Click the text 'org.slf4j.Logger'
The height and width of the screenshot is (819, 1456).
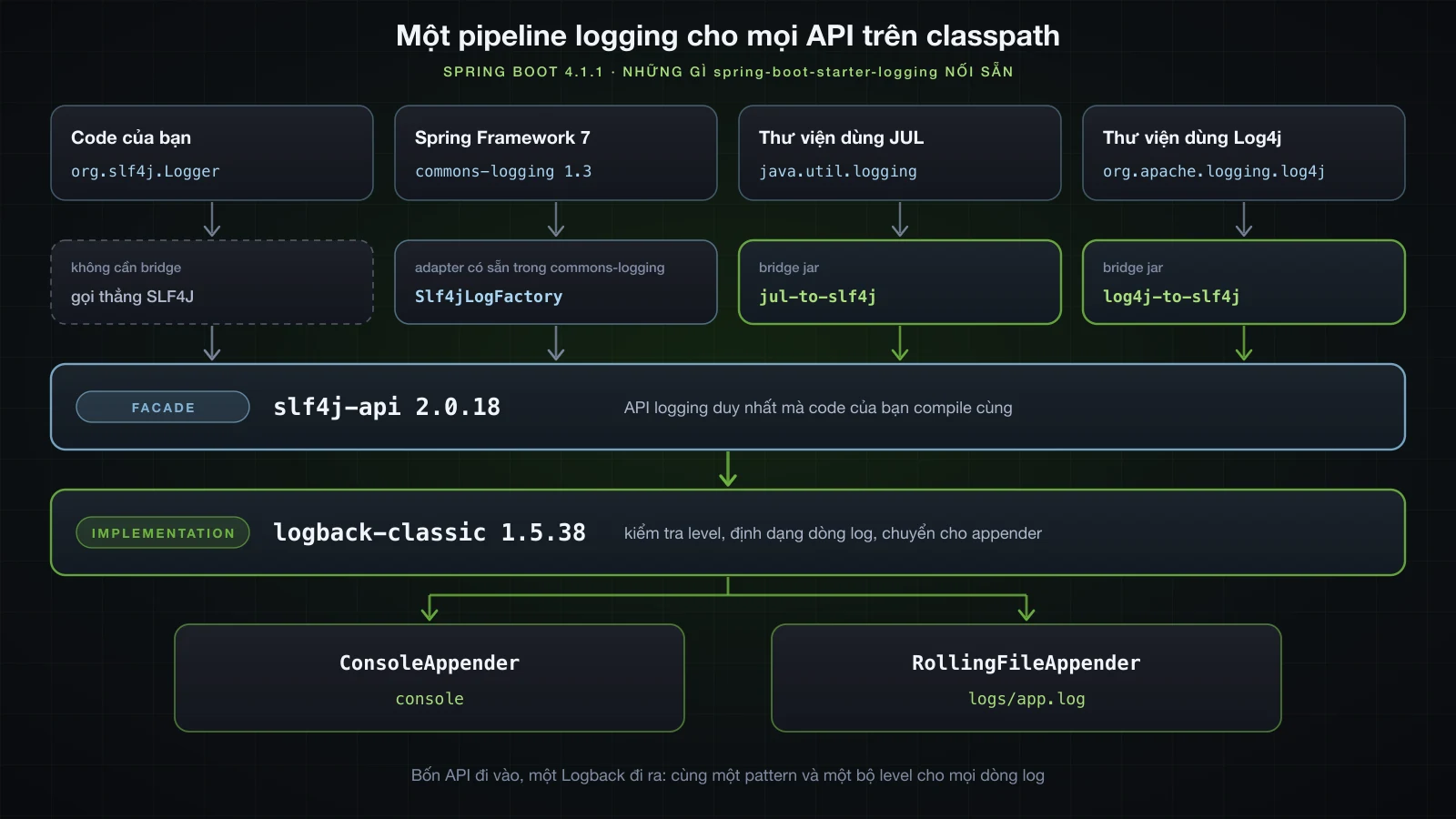click(x=146, y=171)
